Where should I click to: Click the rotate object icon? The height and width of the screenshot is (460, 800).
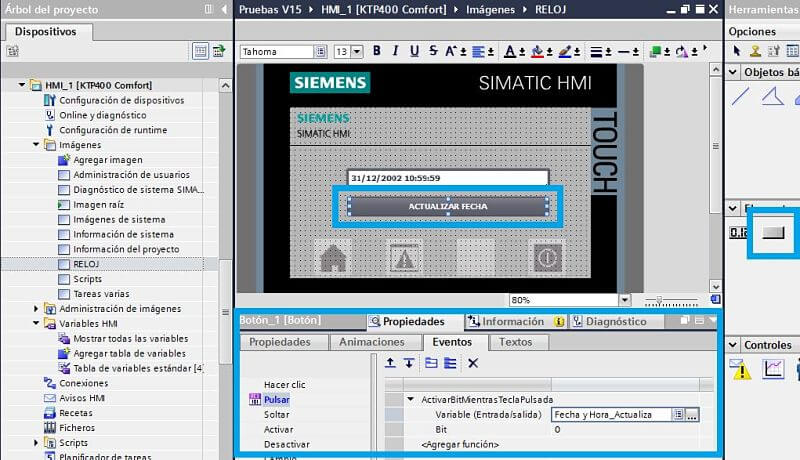pos(682,52)
